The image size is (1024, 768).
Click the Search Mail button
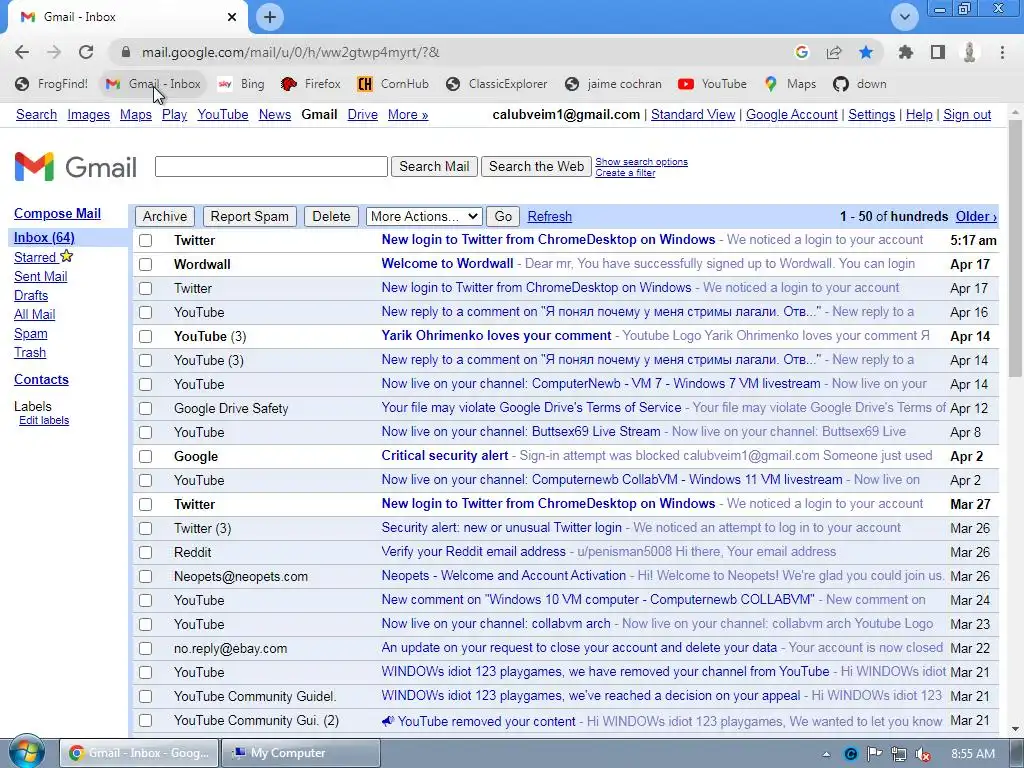[434, 167]
